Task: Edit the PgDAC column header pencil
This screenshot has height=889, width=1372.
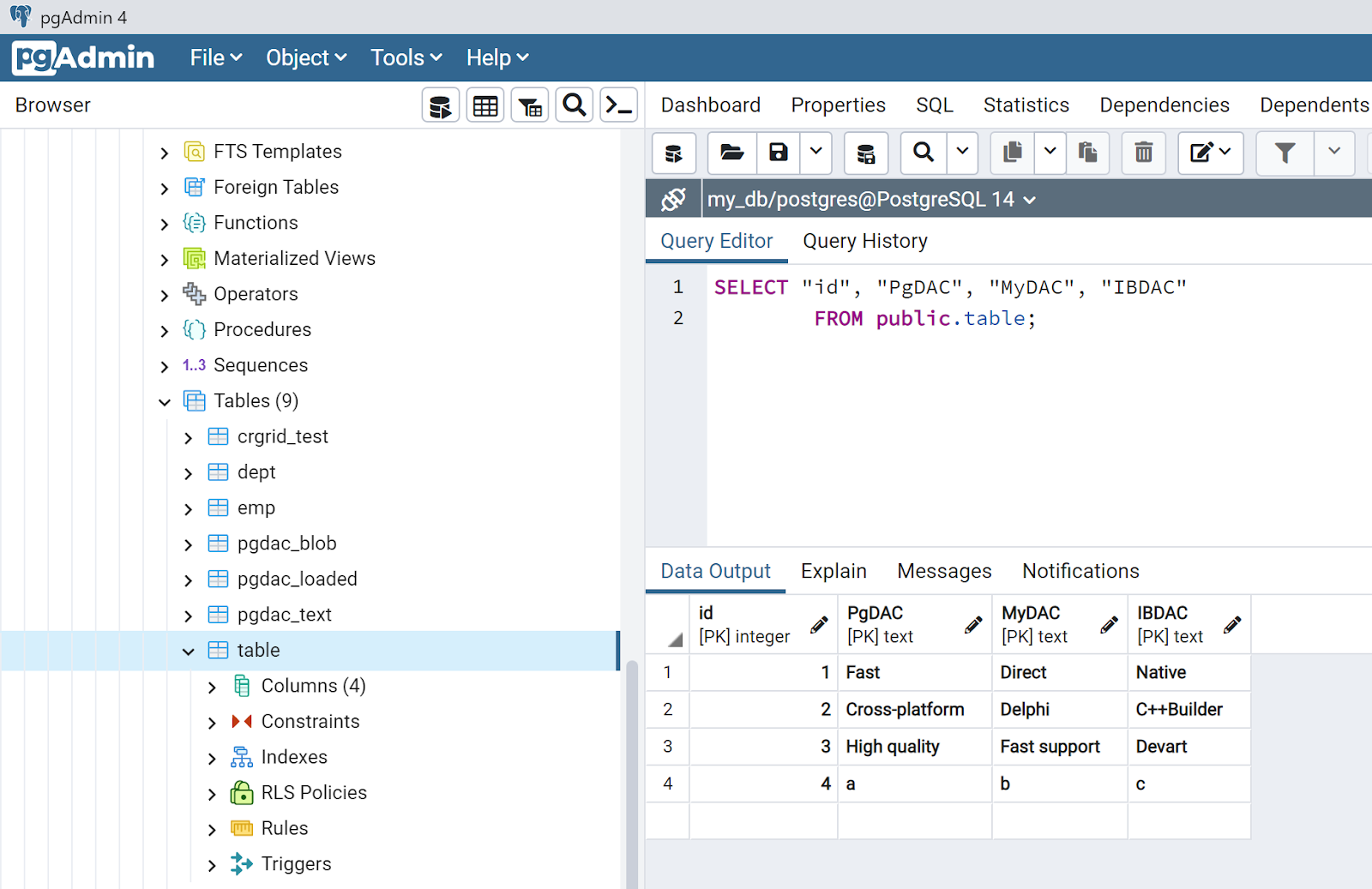Action: (973, 625)
